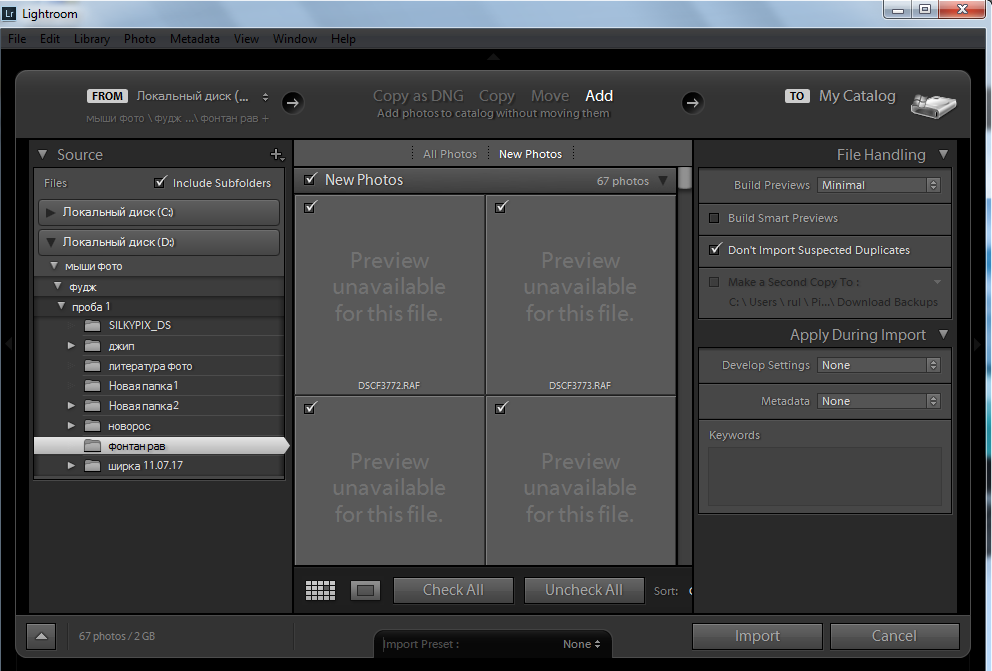Expand the новорос folder
Image resolution: width=992 pixels, height=671 pixels.
(71, 426)
